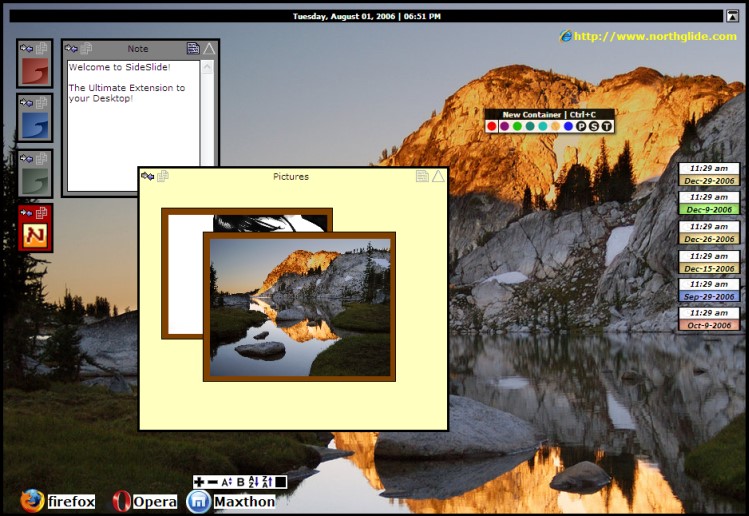Image resolution: width=749 pixels, height=516 pixels.
Task: Open the red SideSlide container thumbnail
Action: [x=35, y=71]
